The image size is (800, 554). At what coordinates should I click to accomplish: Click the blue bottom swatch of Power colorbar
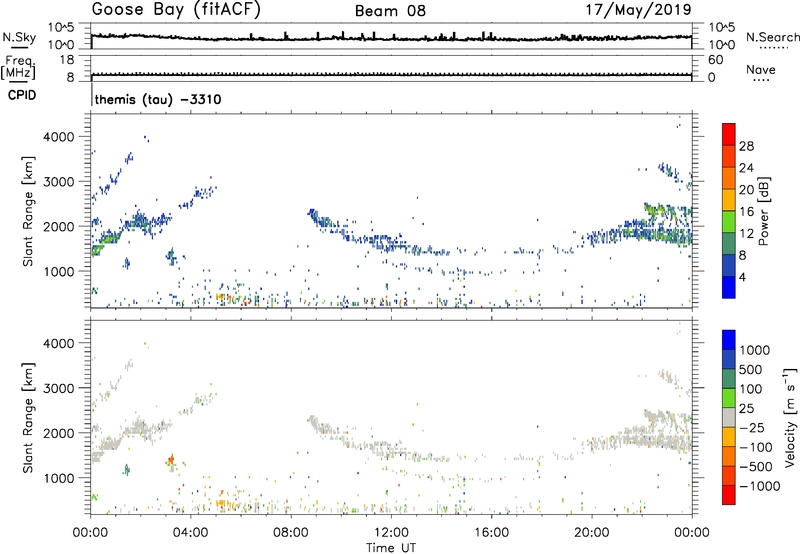click(729, 287)
